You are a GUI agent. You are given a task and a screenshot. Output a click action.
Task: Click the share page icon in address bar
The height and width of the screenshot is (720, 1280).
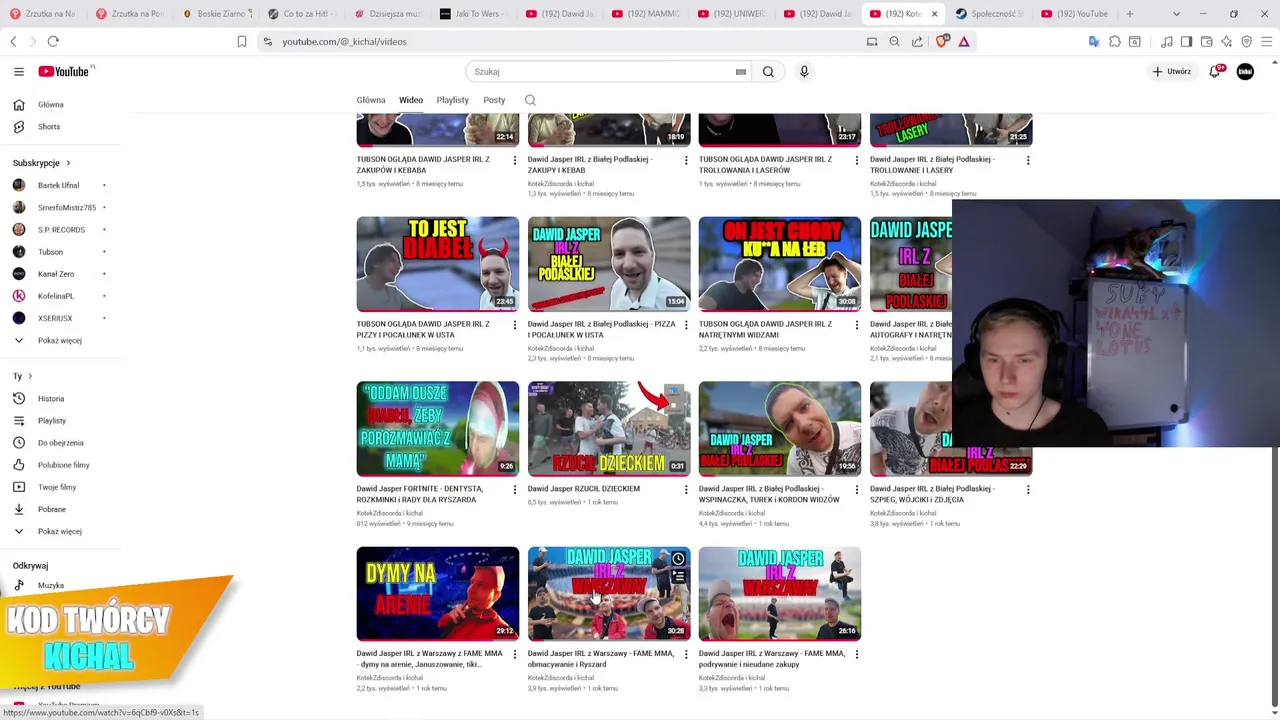917,41
